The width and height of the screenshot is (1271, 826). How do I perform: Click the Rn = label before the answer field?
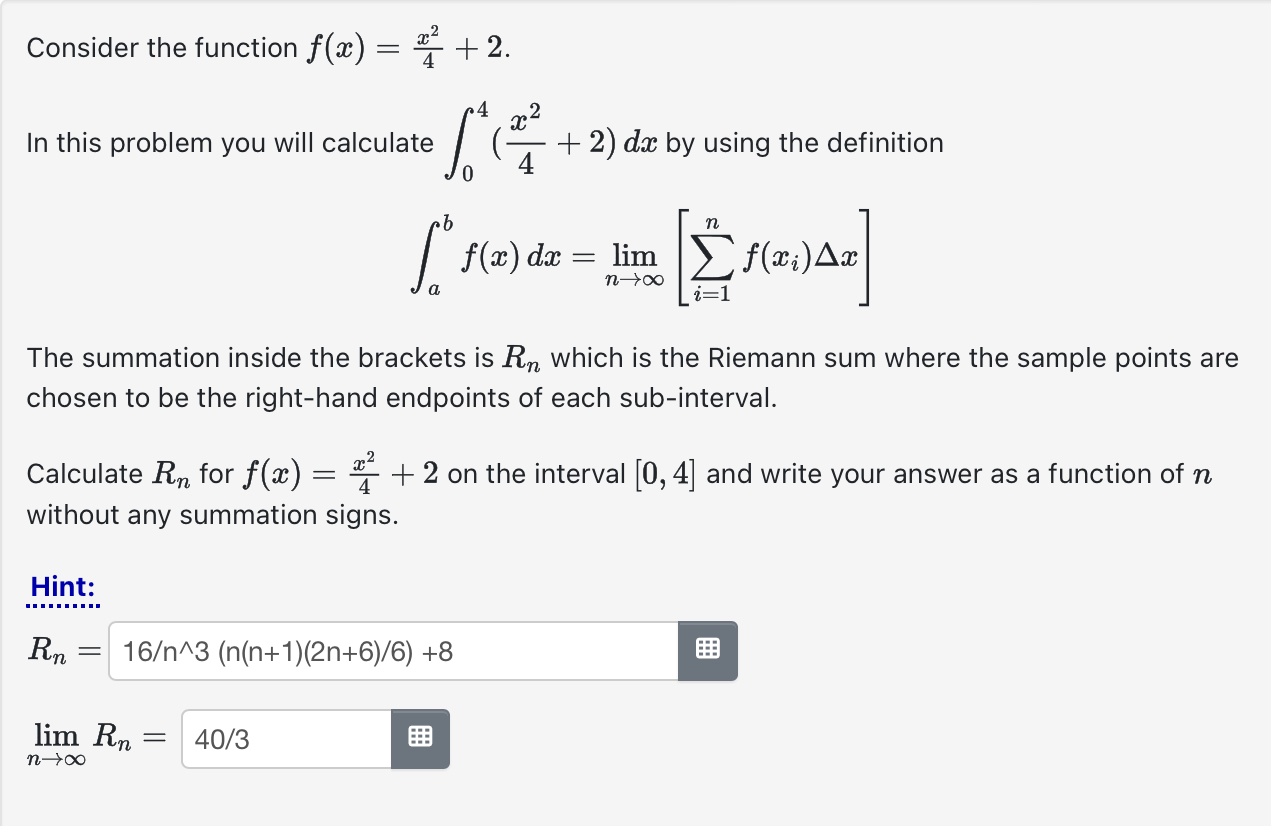[x=60, y=651]
